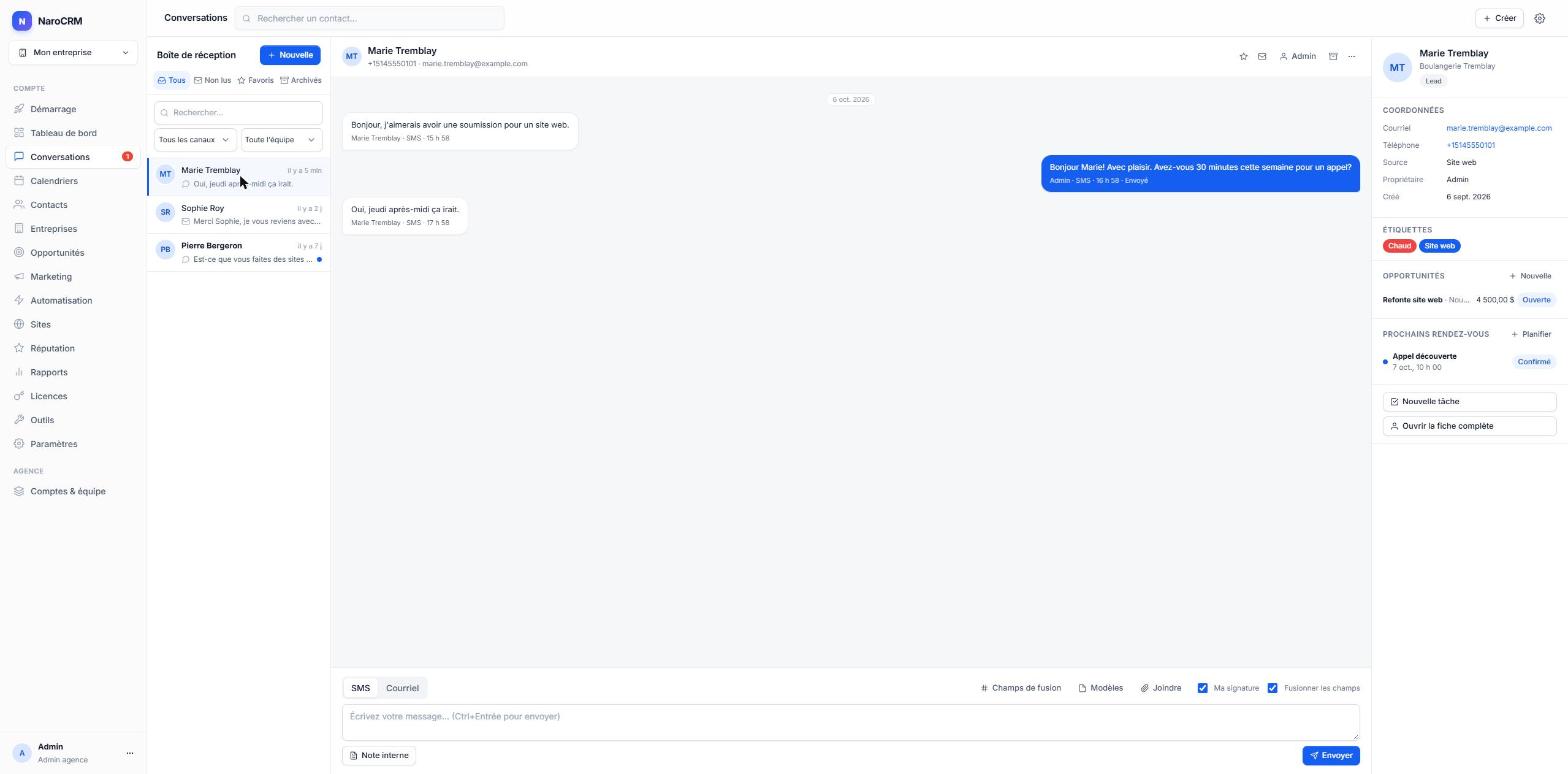This screenshot has width=1568, height=774.
Task: Toggle Fusionner les champs checkbox
Action: [x=1273, y=688]
